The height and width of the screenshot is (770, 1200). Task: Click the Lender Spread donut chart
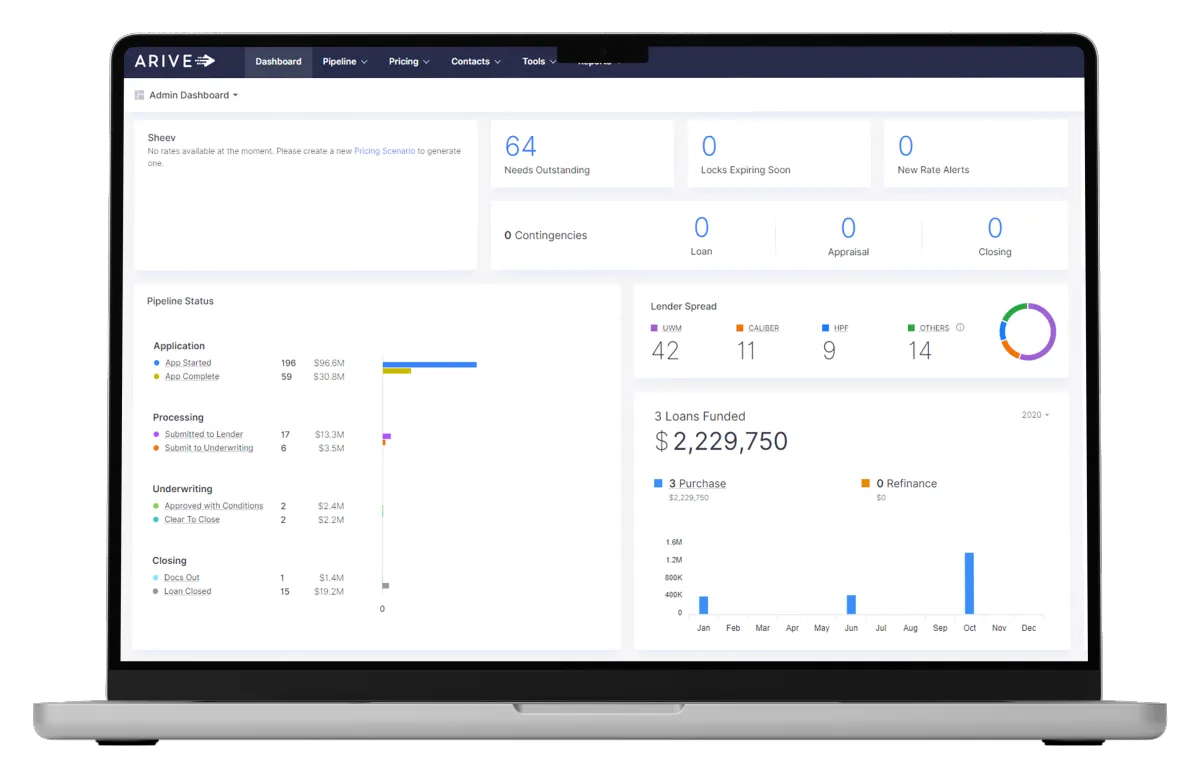(1028, 331)
